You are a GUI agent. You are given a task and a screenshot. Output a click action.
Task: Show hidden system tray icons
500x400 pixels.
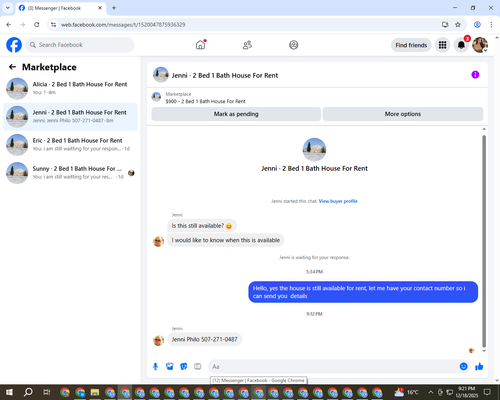click(x=430, y=392)
